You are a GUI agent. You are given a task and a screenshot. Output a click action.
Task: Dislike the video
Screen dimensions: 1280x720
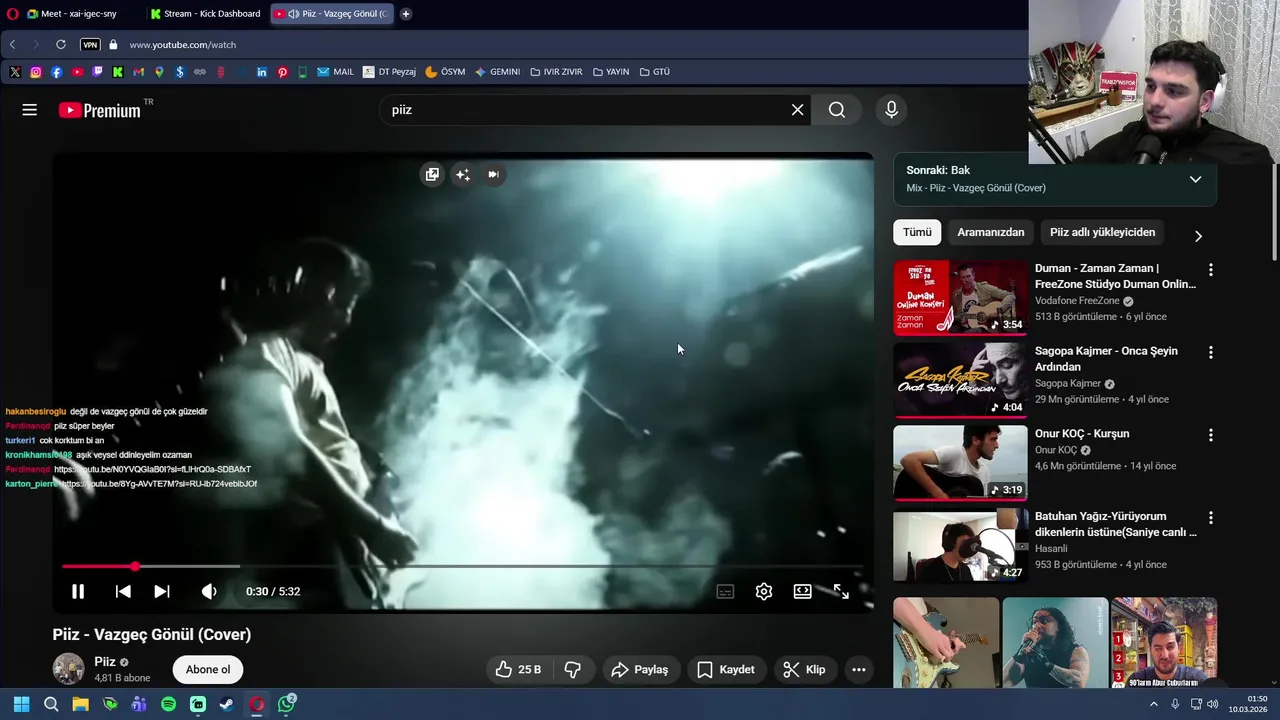pyautogui.click(x=573, y=669)
